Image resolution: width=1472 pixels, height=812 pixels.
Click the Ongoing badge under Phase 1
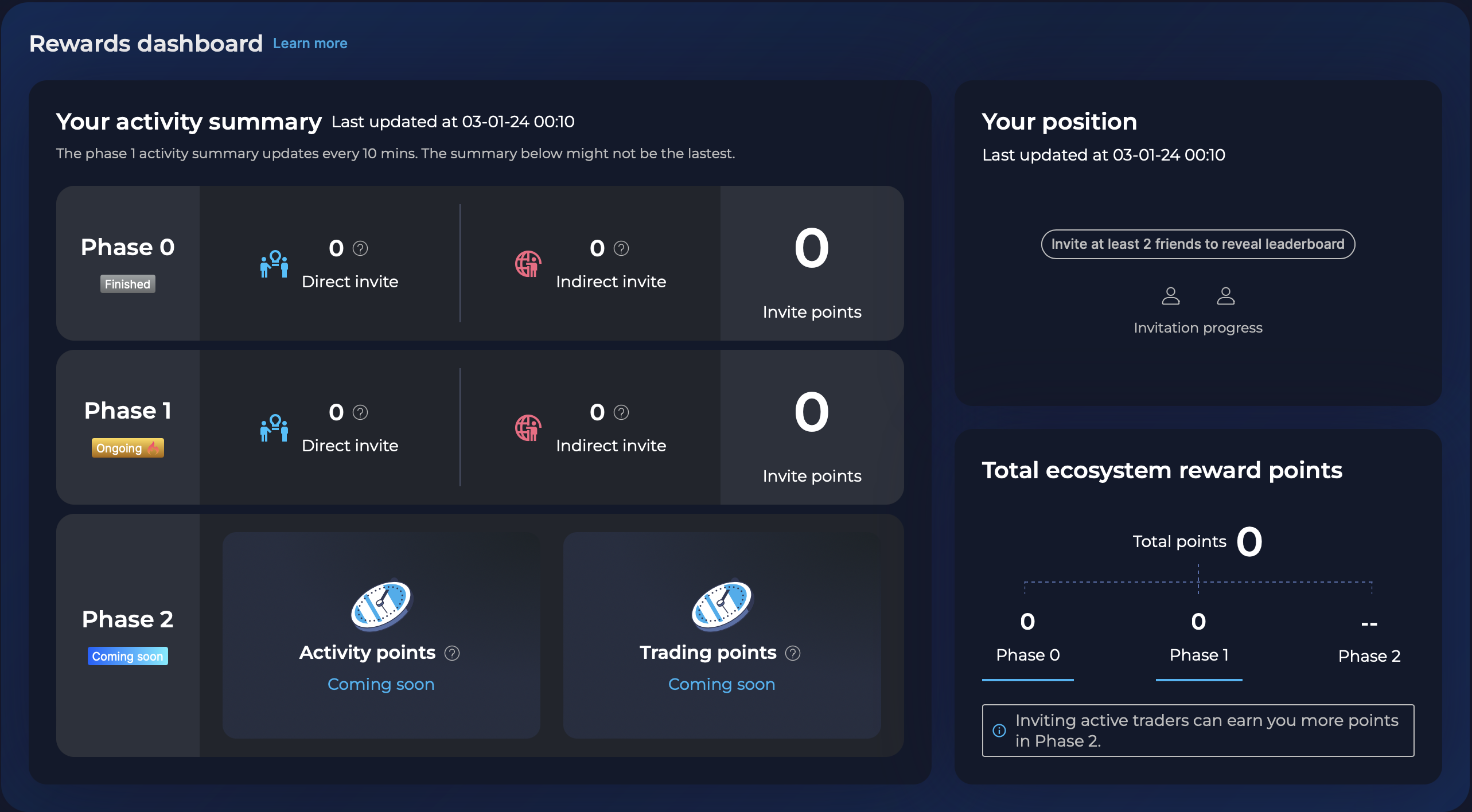click(x=127, y=448)
